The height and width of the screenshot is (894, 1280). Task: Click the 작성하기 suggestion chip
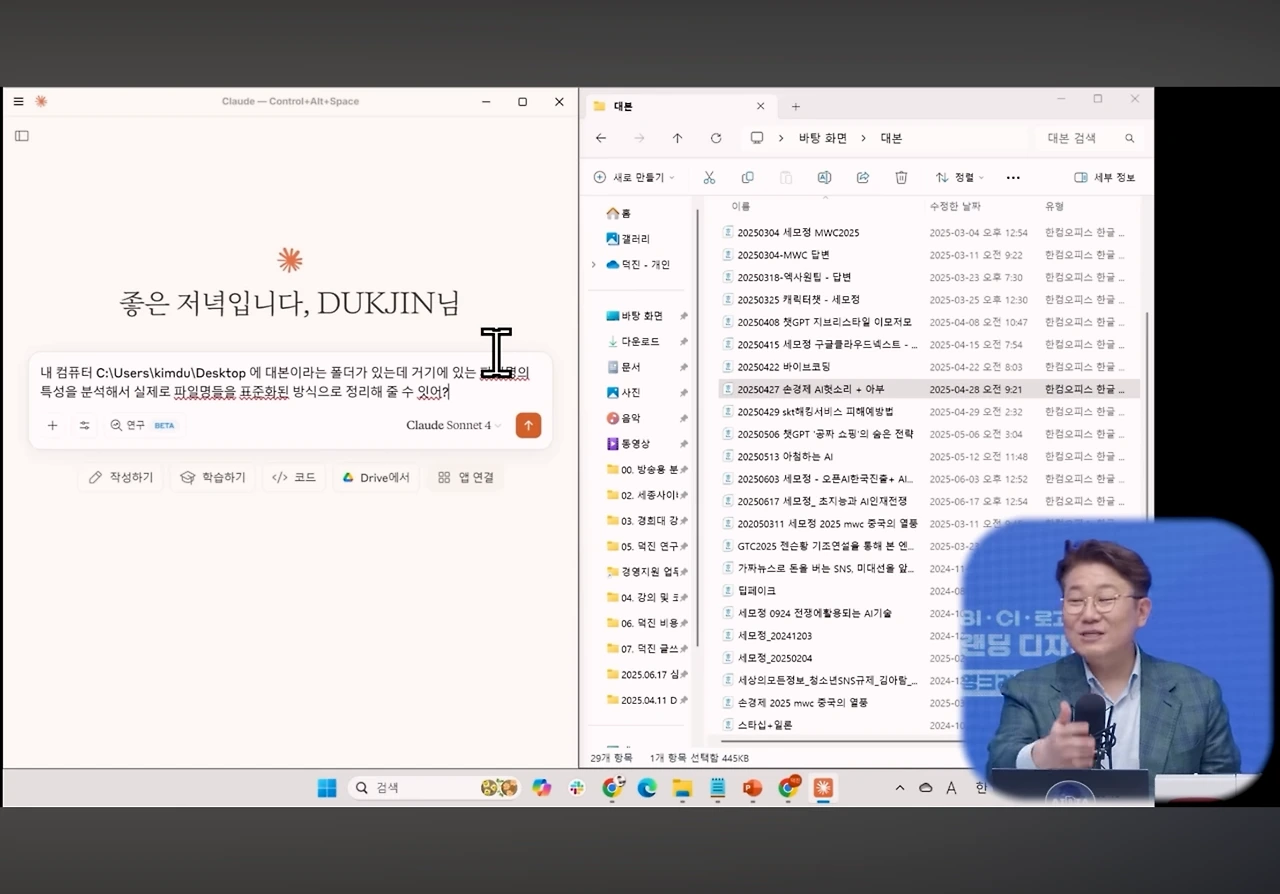[x=121, y=478]
